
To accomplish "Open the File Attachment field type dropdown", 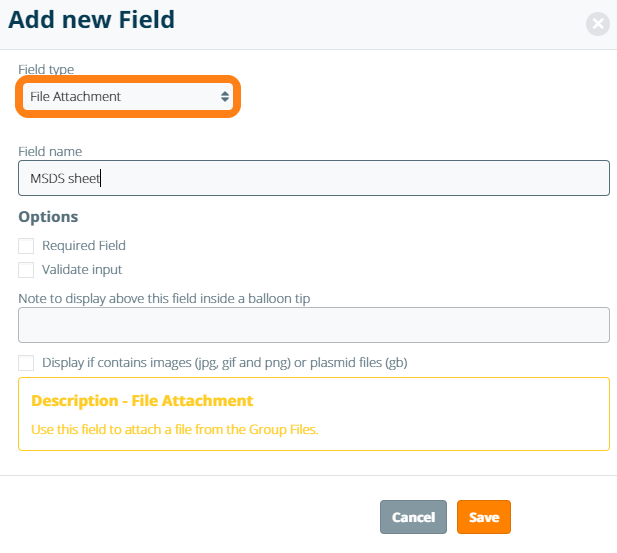I will [120, 97].
